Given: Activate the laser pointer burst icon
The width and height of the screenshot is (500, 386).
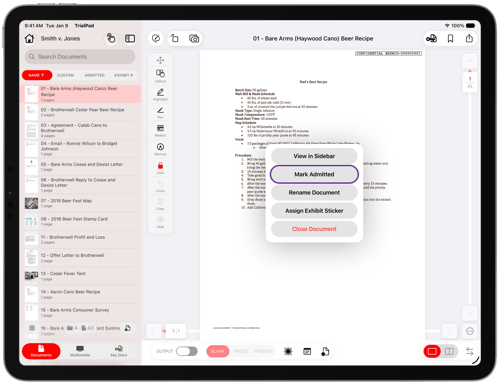Looking at the screenshot, I should [x=288, y=351].
